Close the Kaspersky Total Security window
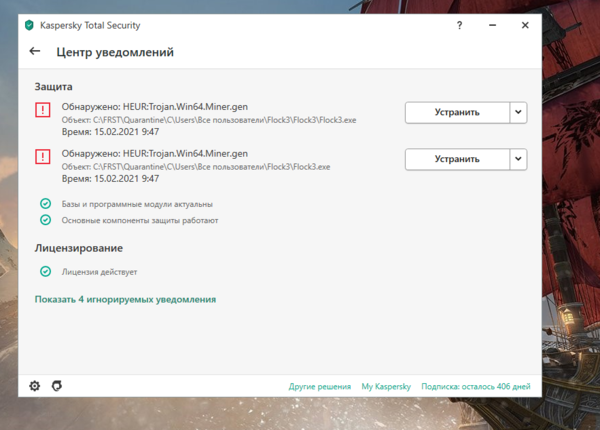This screenshot has width=600, height=430. pos(525,25)
